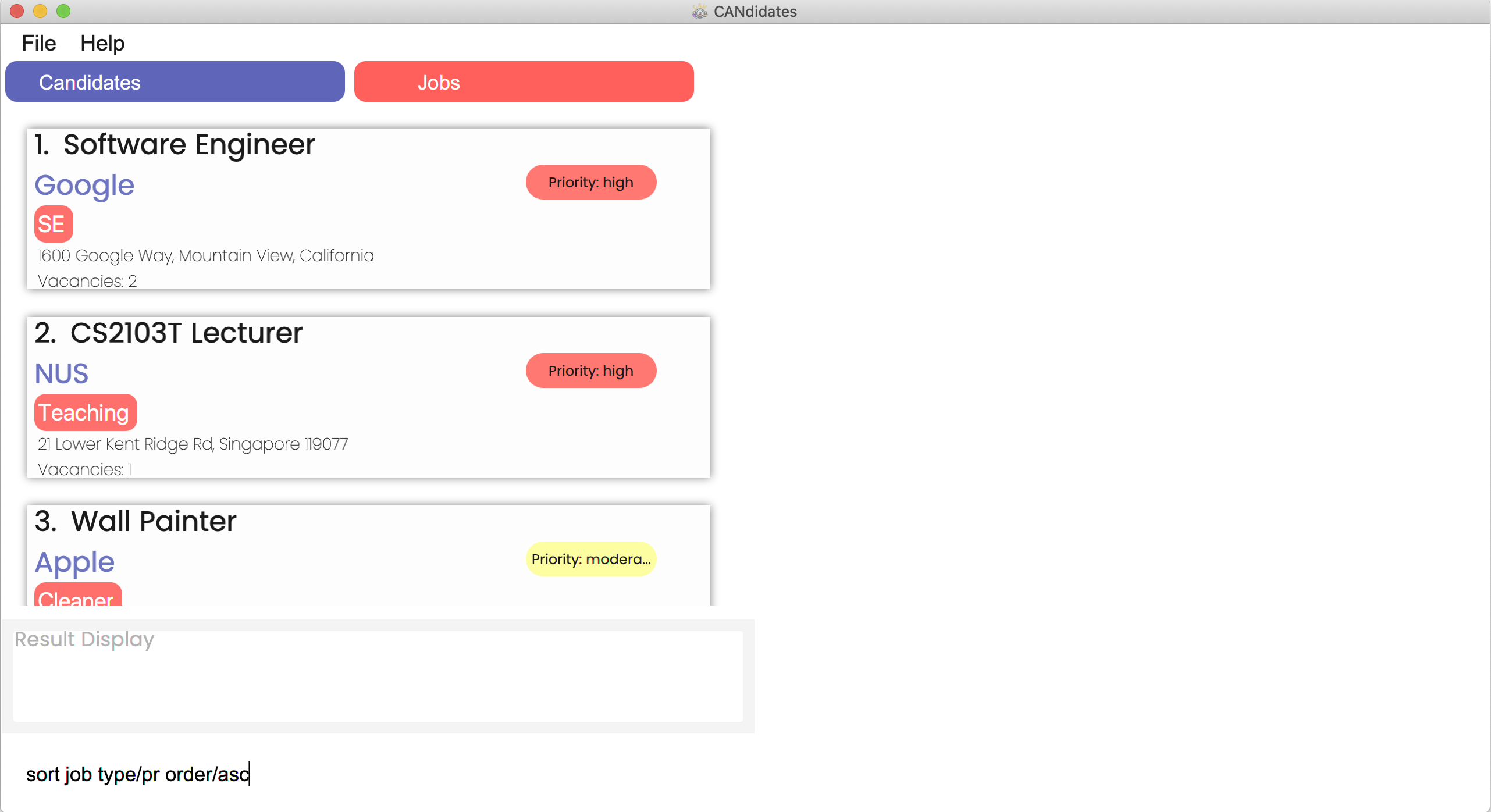
Task: Click Priority: high badge on CS2103T Lecturer
Action: (591, 371)
